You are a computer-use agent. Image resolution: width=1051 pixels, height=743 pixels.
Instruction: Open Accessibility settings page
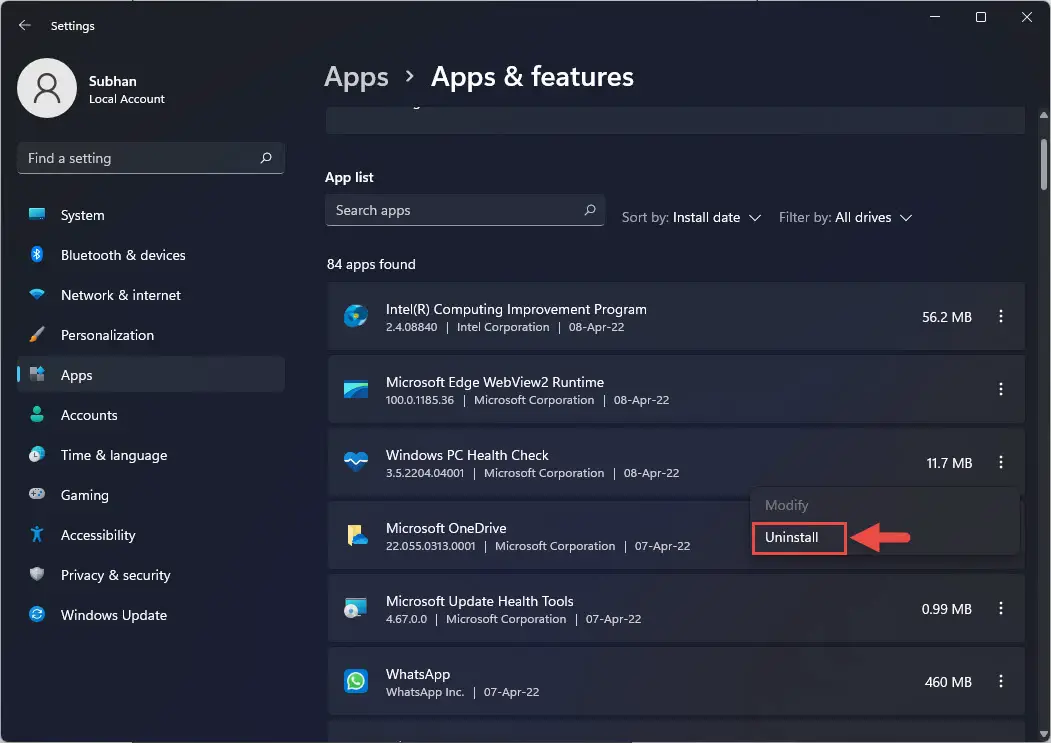(150, 534)
